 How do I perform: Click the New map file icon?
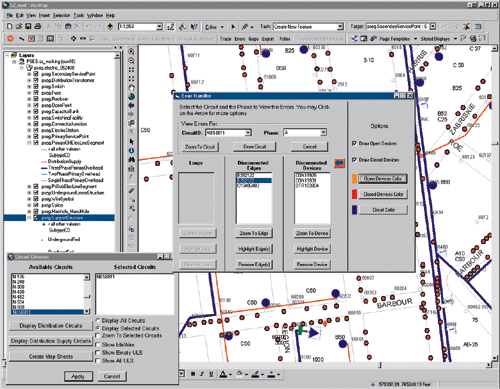[x=9, y=26]
